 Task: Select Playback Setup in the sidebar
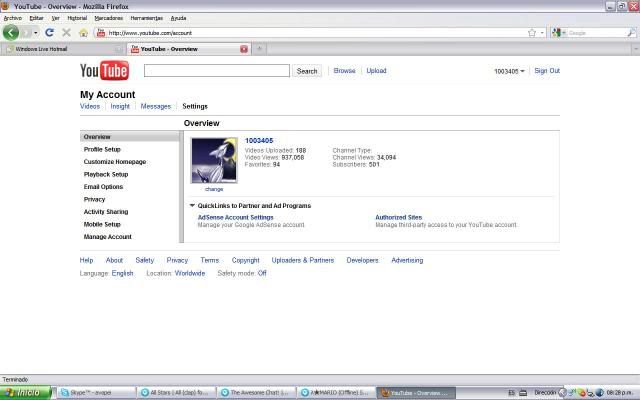point(106,174)
